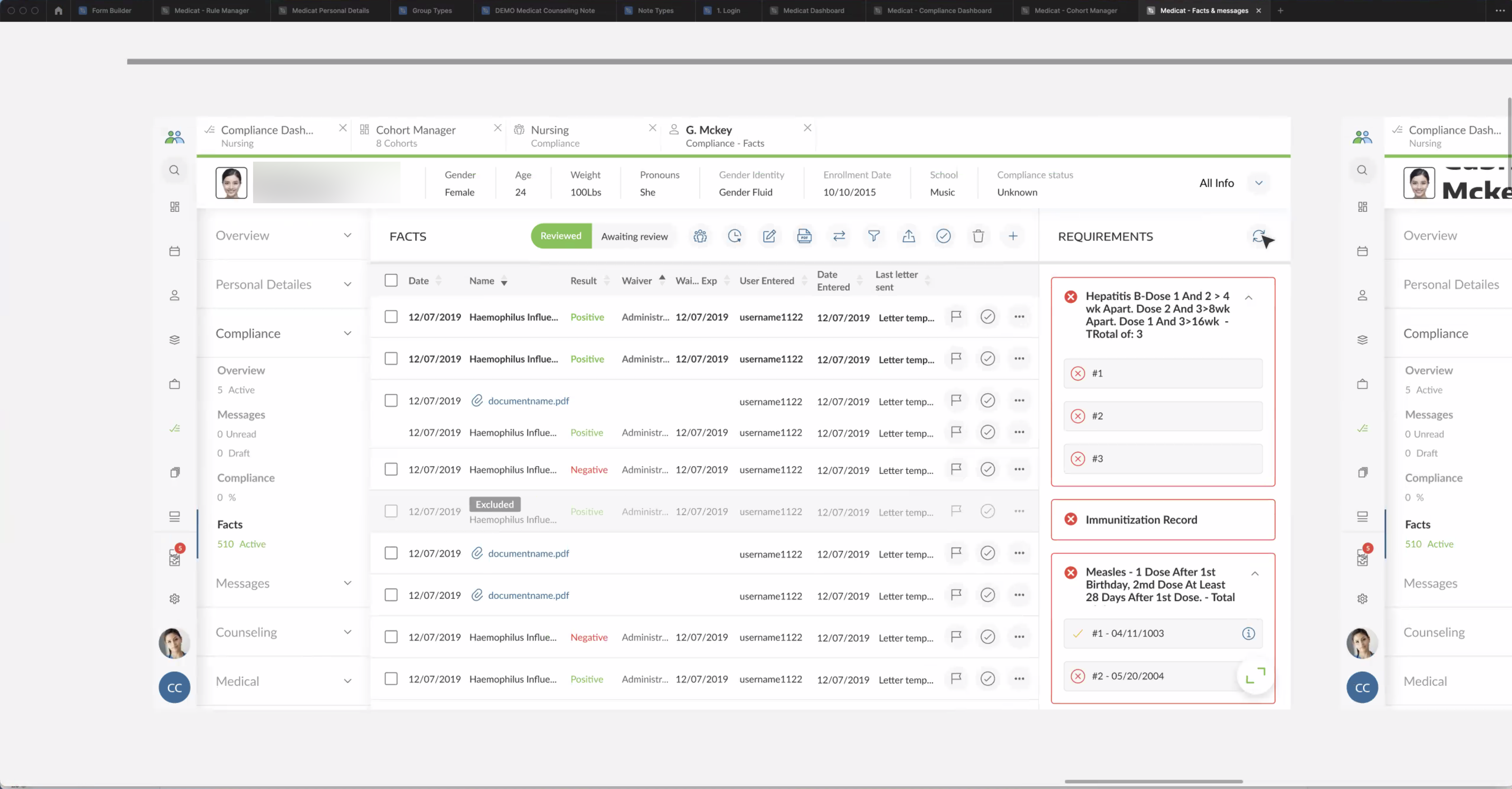
Task: Collapse the Hepatitis B requirement card
Action: tap(1249, 297)
